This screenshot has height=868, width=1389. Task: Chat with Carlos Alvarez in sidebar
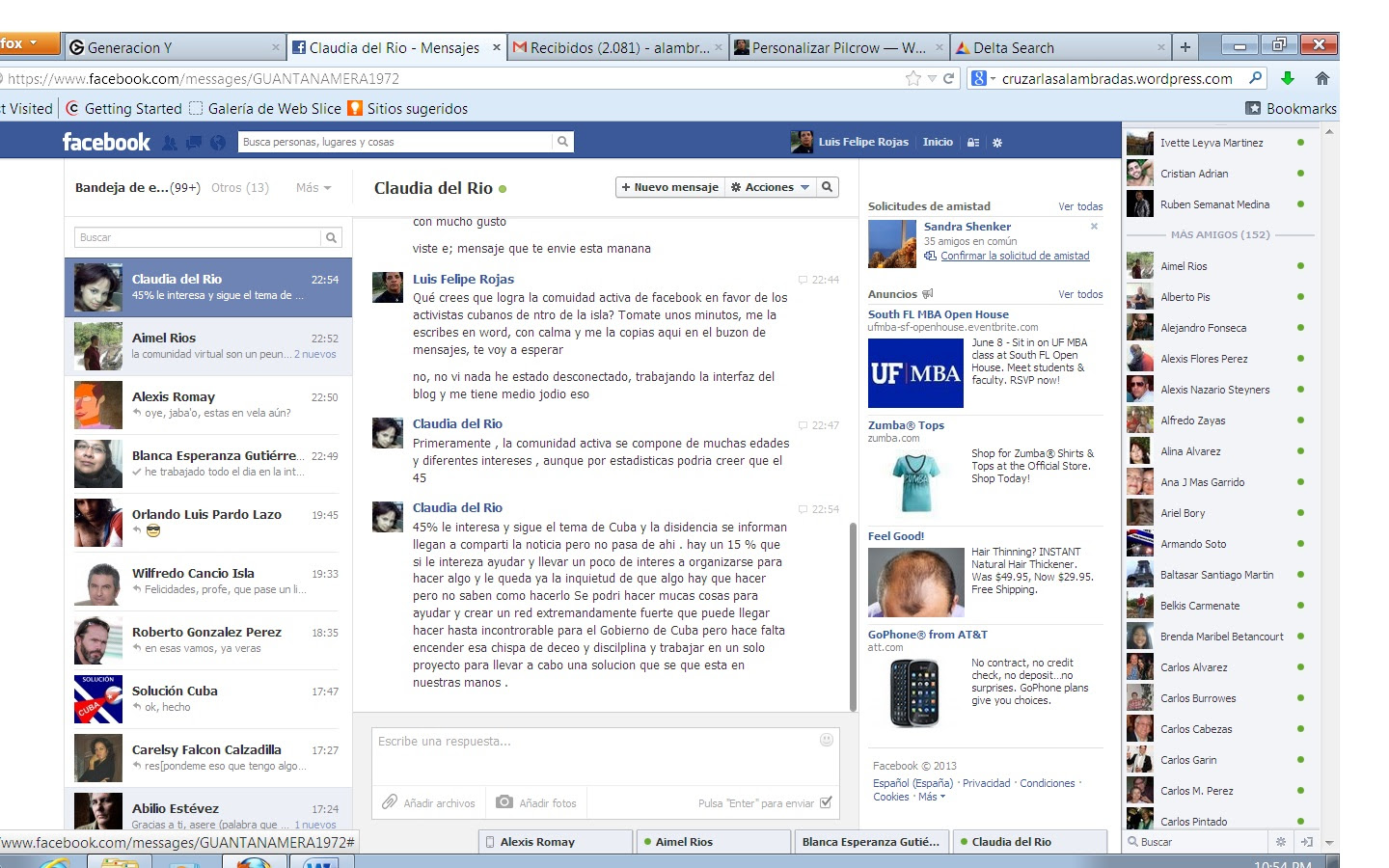tap(1218, 667)
